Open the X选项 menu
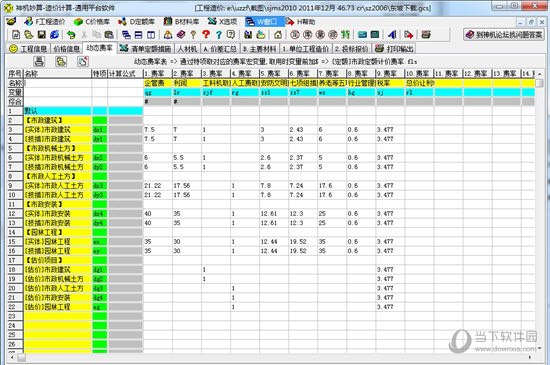550x365 pixels. [x=222, y=22]
